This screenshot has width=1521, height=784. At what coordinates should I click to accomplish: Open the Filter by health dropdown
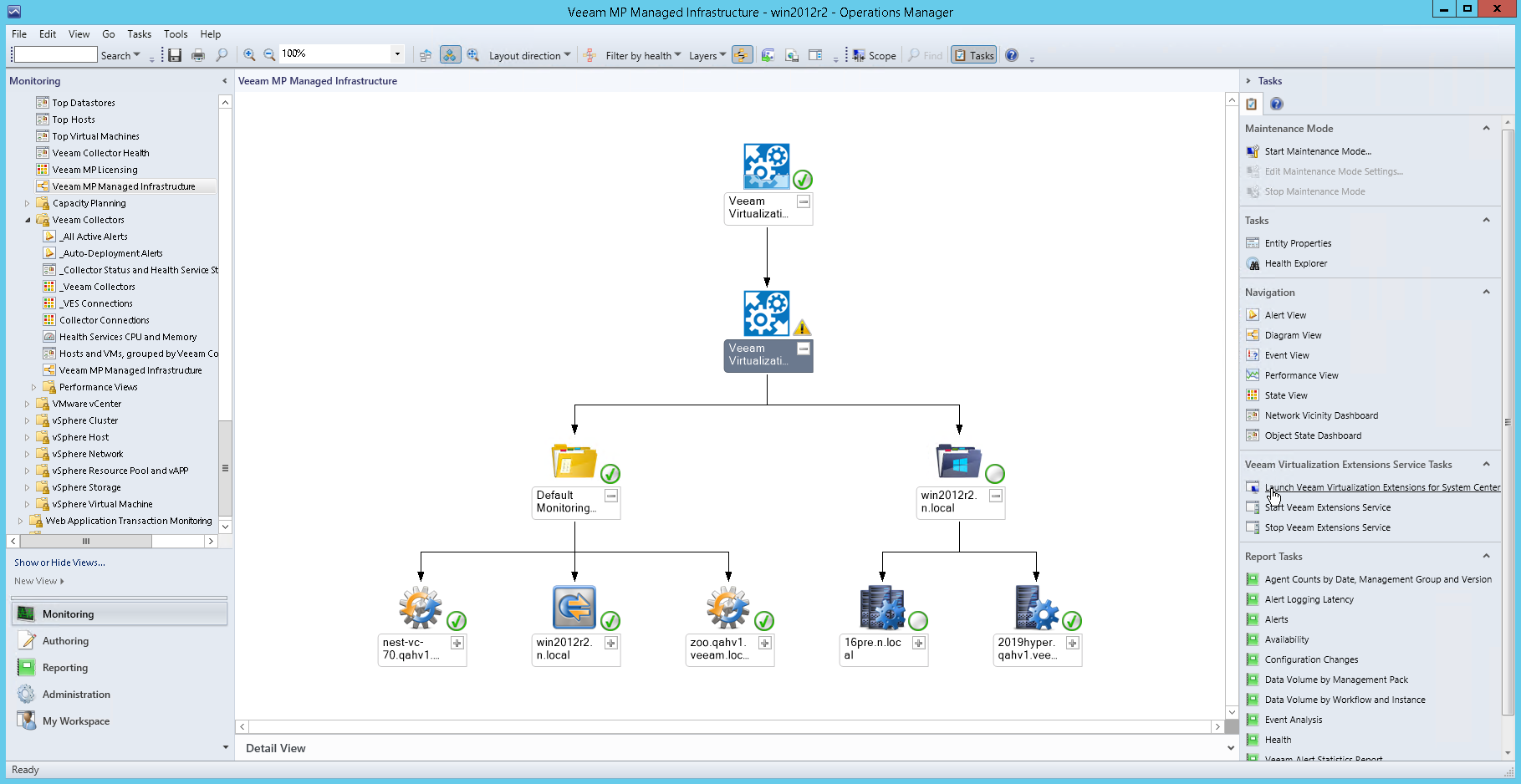[x=643, y=55]
